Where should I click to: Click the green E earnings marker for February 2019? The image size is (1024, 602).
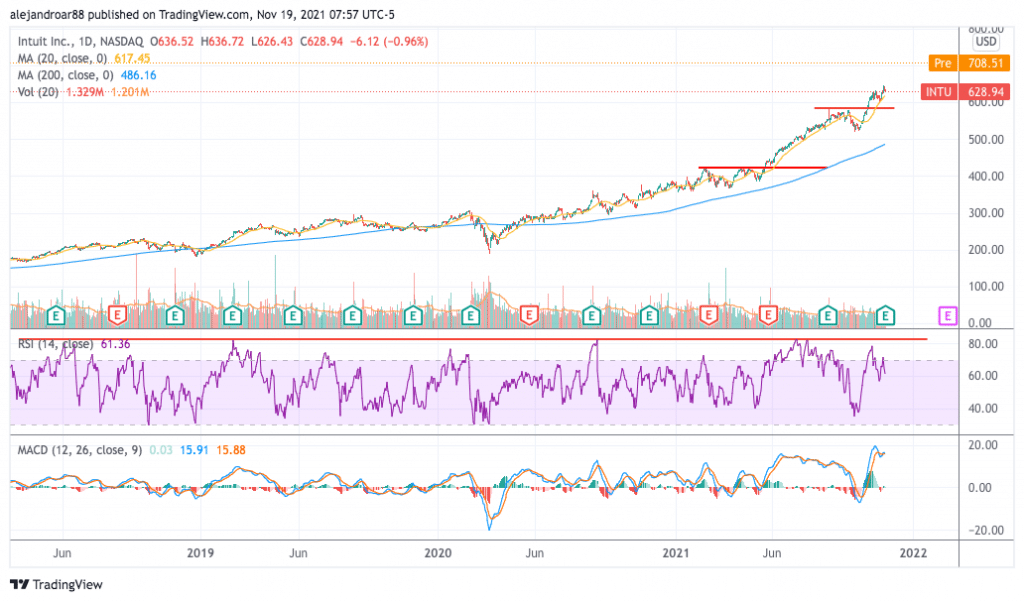232,316
